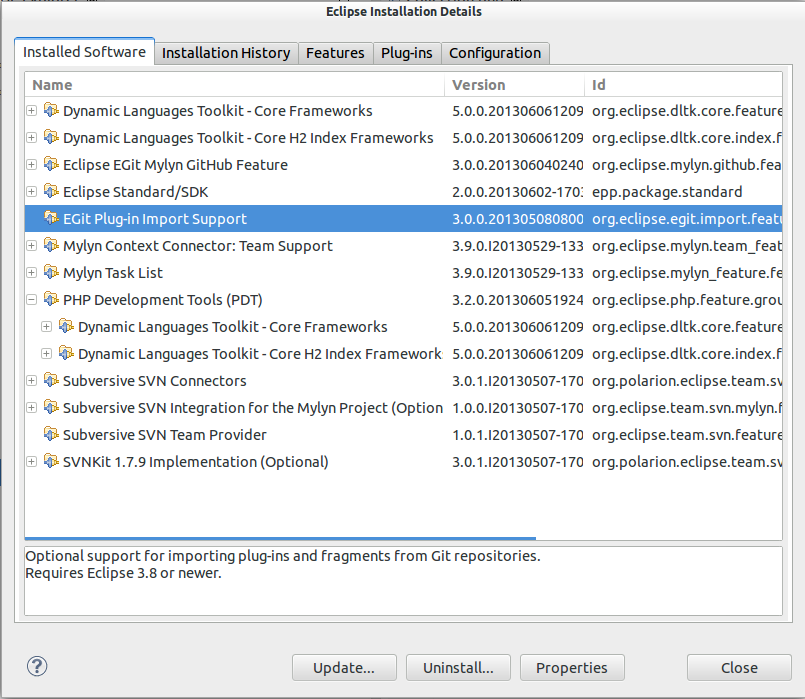Expand SVNKit 1.7.9 Implementation node
Image resolution: width=805 pixels, height=699 pixels.
(32, 462)
